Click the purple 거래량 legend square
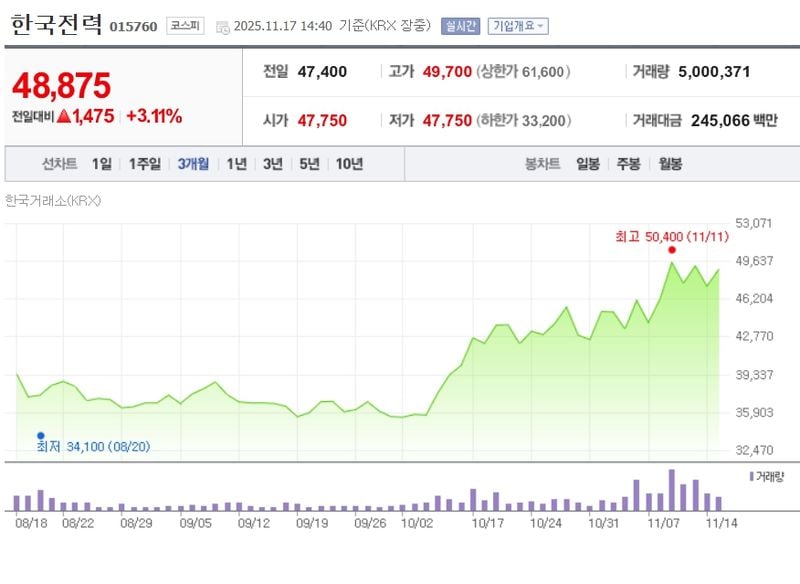The height and width of the screenshot is (584, 800). click(x=751, y=477)
